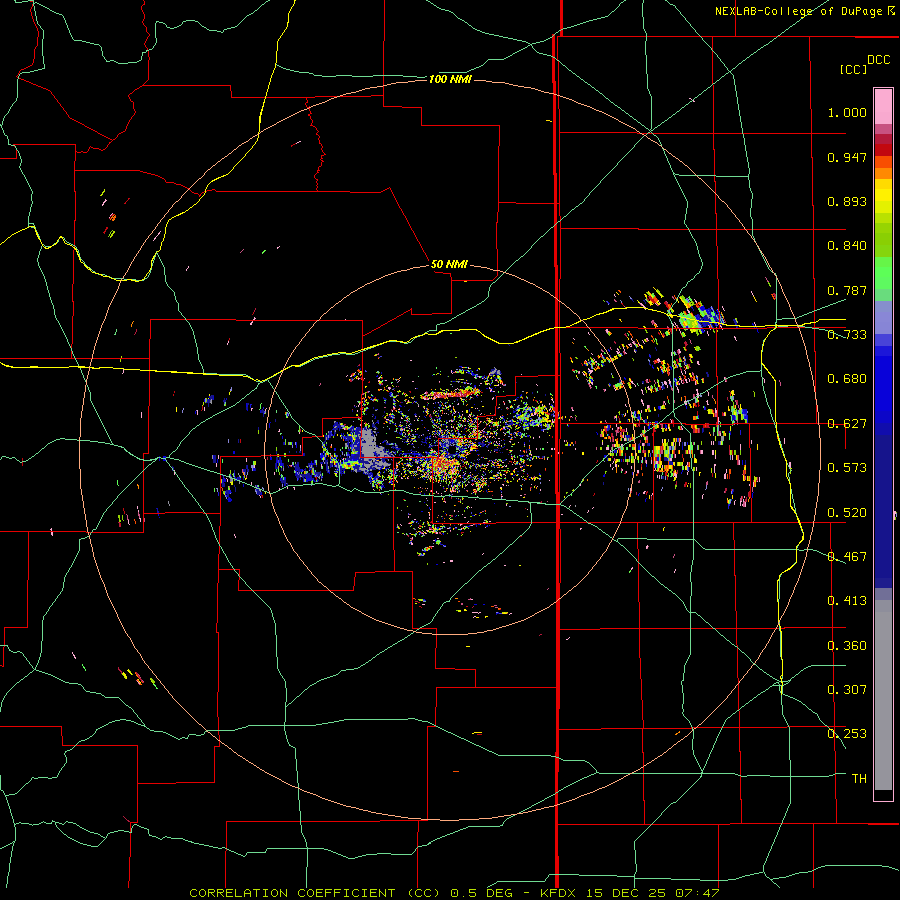Click the KFDX timestamp in caption
Image resolution: width=900 pixels, height=900 pixels.
pyautogui.click(x=630, y=893)
